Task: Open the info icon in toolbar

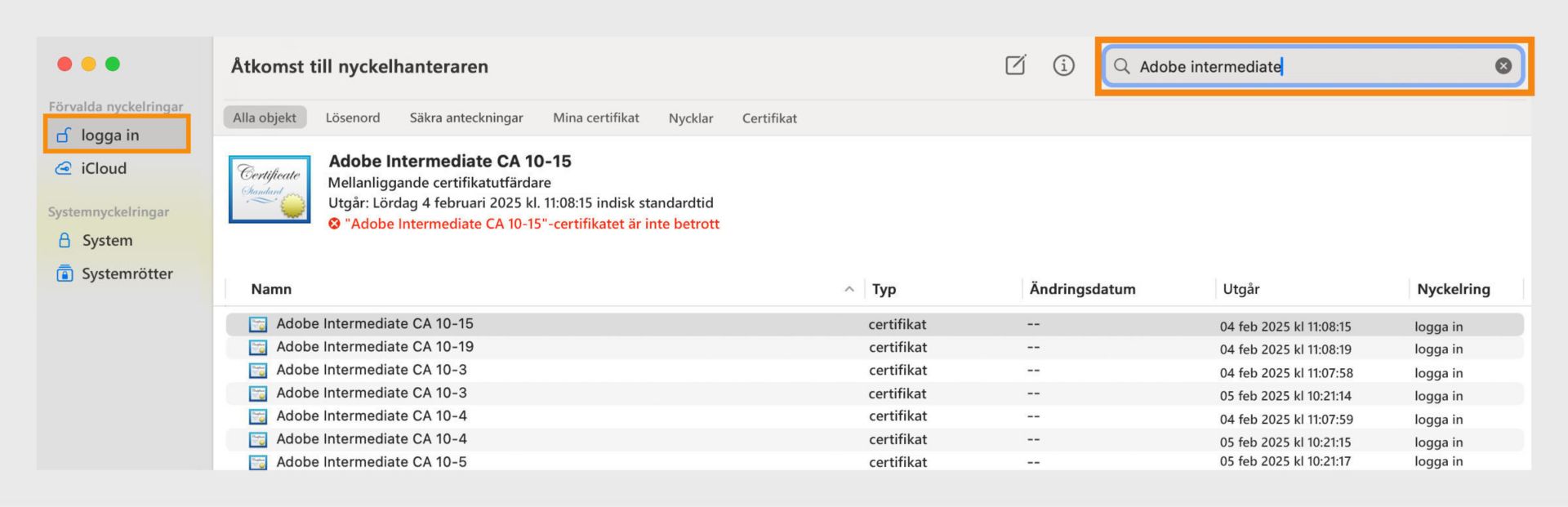Action: (x=1063, y=65)
